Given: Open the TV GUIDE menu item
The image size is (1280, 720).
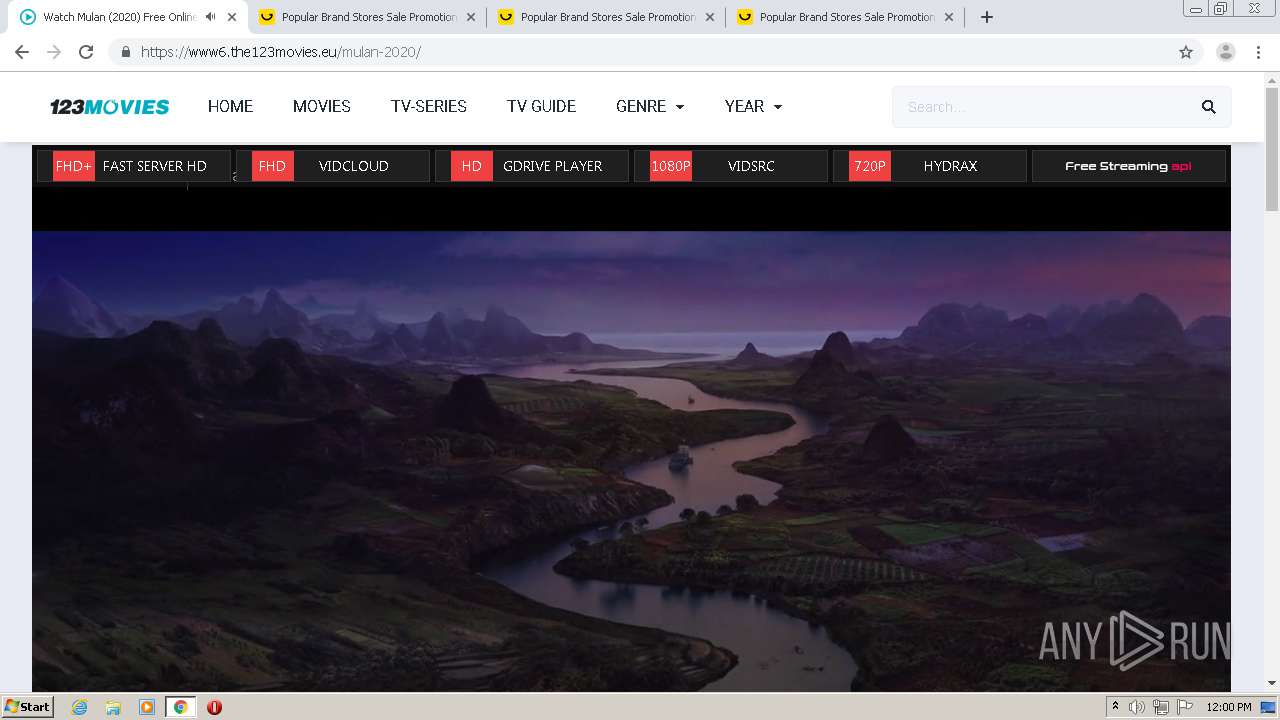Looking at the screenshot, I should point(541,106).
